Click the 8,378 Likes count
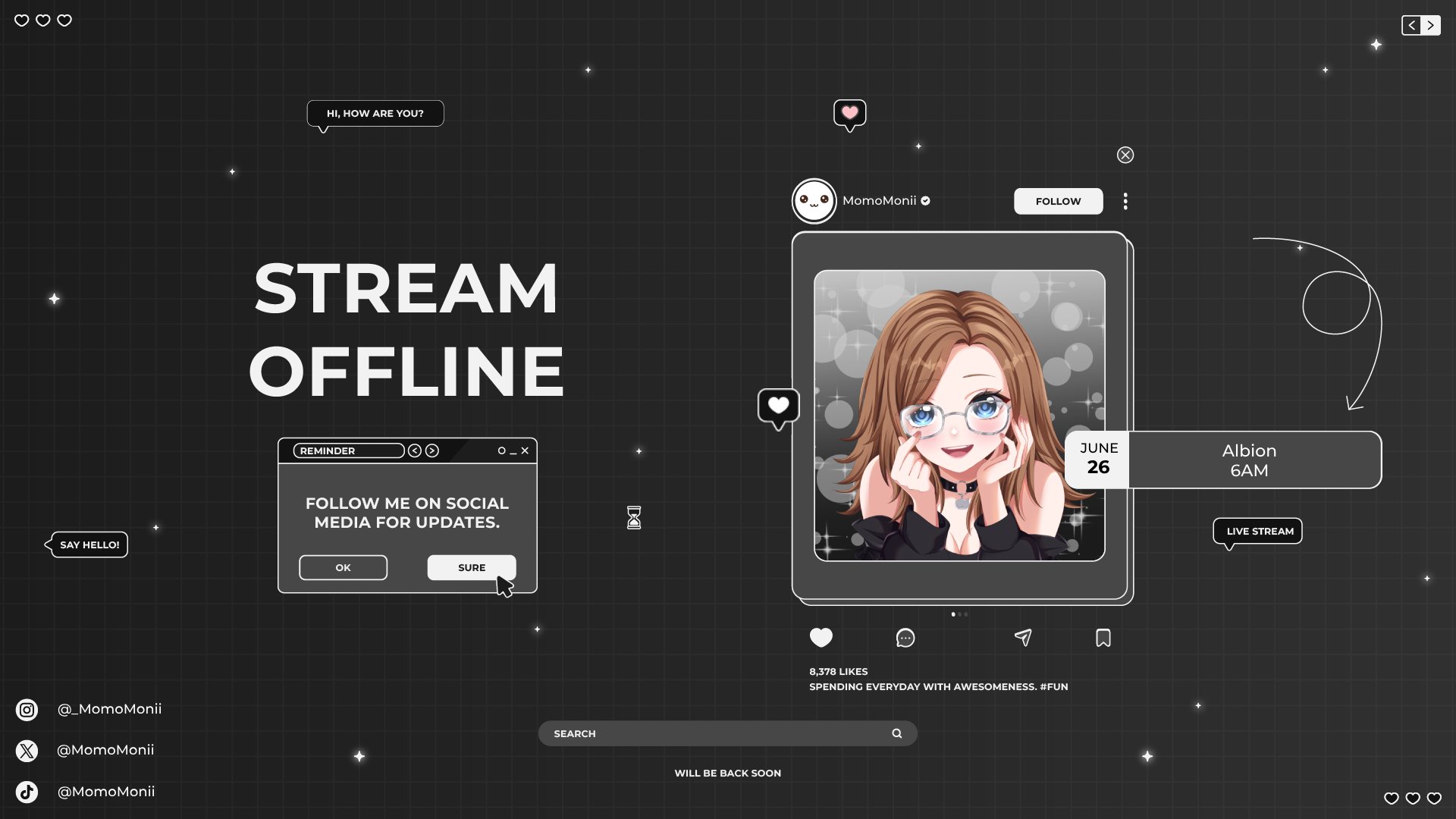 (839, 672)
